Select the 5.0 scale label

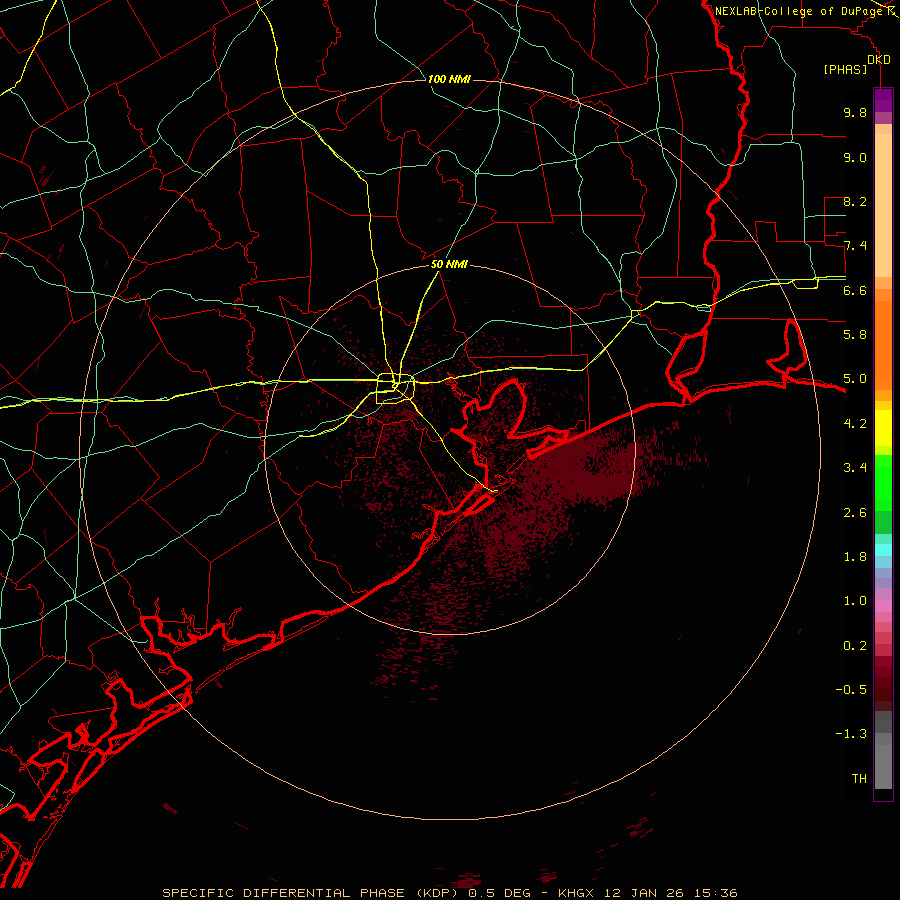click(855, 379)
